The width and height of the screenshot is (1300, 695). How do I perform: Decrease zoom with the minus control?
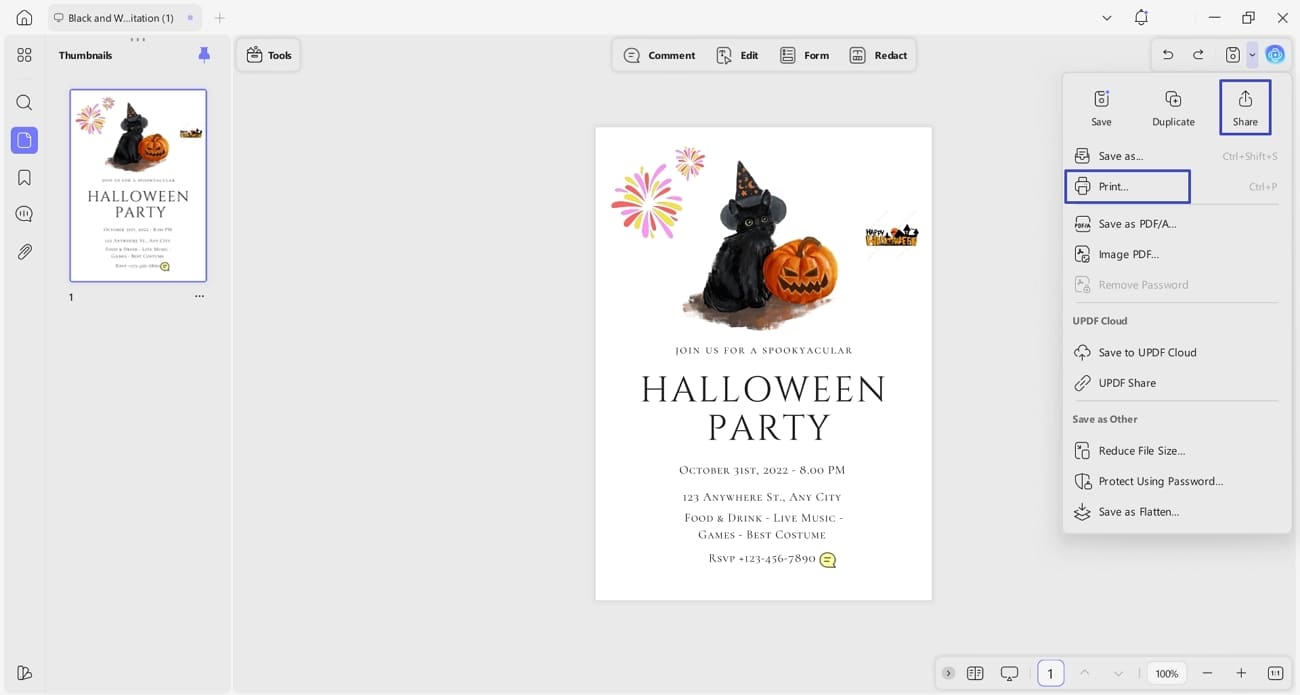coord(1207,673)
